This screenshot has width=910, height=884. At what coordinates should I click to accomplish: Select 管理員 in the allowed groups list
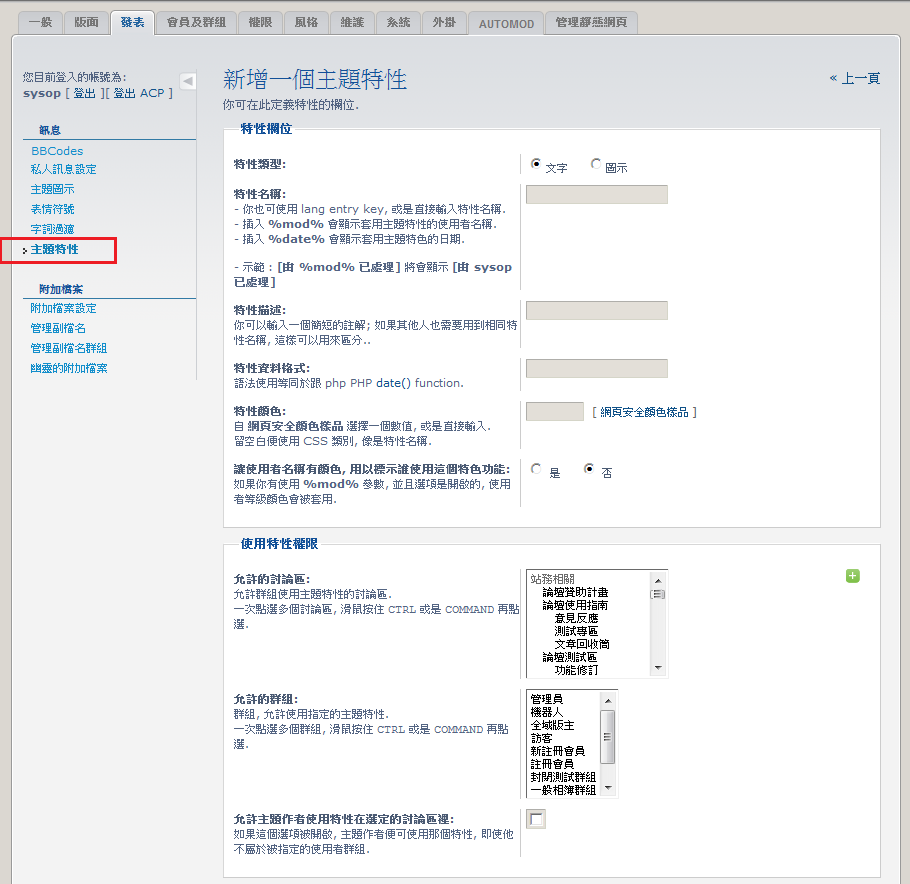(547, 698)
